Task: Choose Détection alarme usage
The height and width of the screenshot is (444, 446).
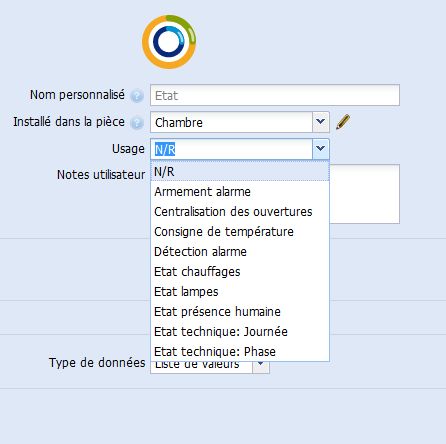Action: pos(240,252)
